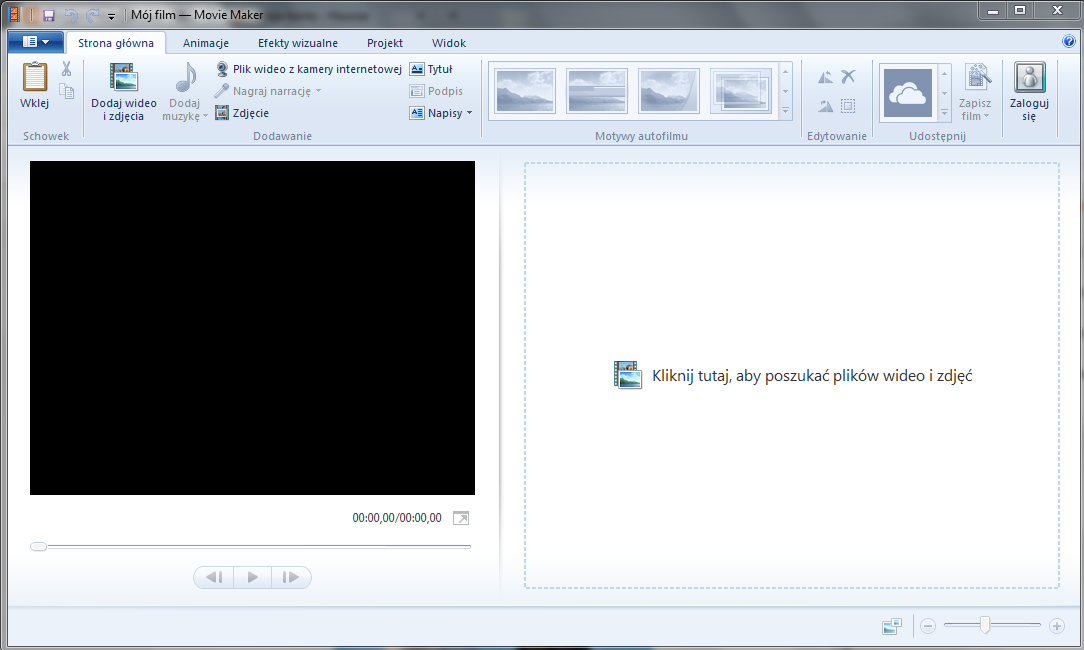Click the help question mark icon
Image resolution: width=1084 pixels, height=650 pixels.
[x=1069, y=41]
